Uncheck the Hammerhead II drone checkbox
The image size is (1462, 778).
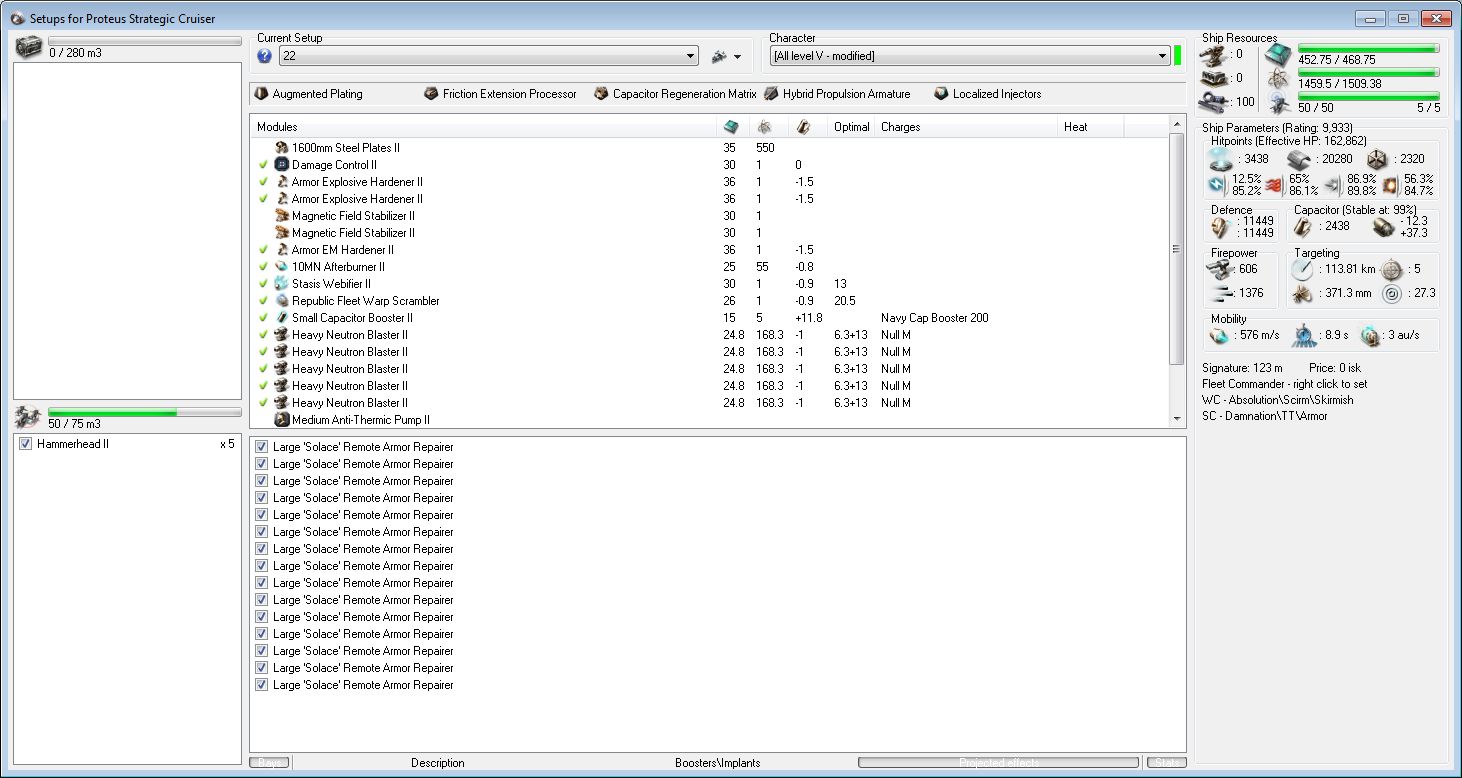[x=26, y=444]
